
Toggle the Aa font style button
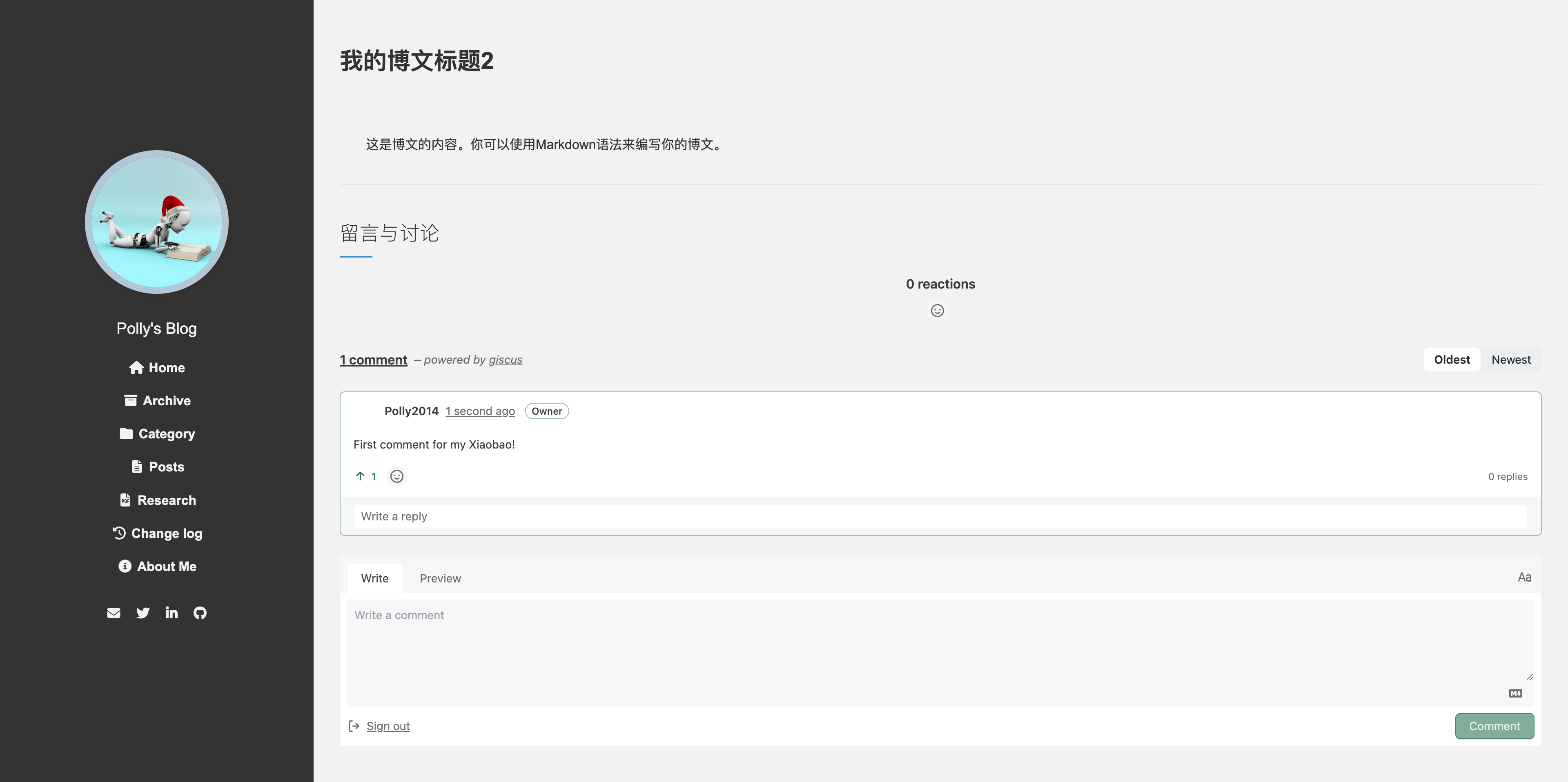pos(1524,578)
